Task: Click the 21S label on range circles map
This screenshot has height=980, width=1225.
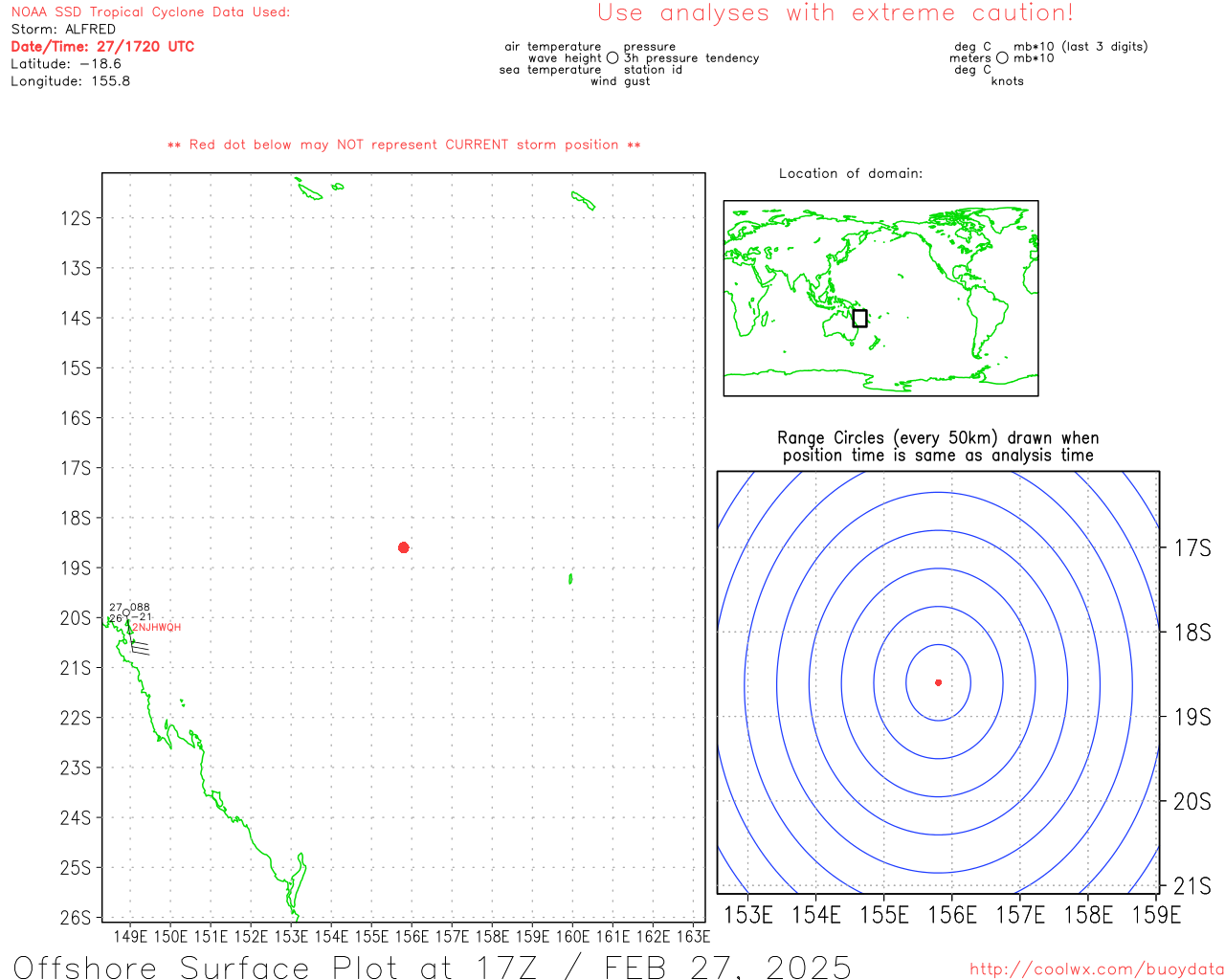Action: pyautogui.click(x=1192, y=886)
